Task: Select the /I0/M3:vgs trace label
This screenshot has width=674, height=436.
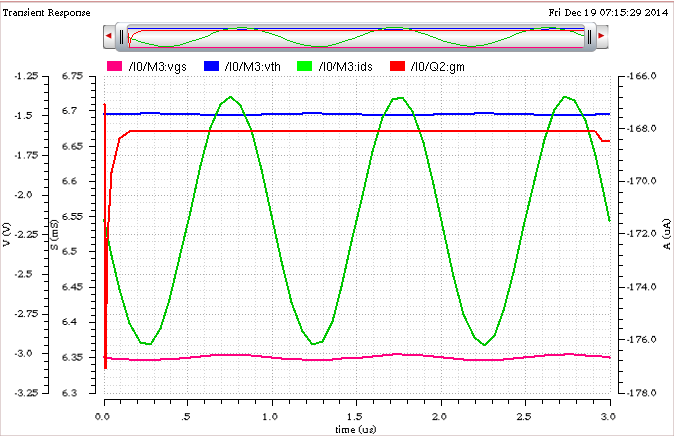Action: pos(157,66)
